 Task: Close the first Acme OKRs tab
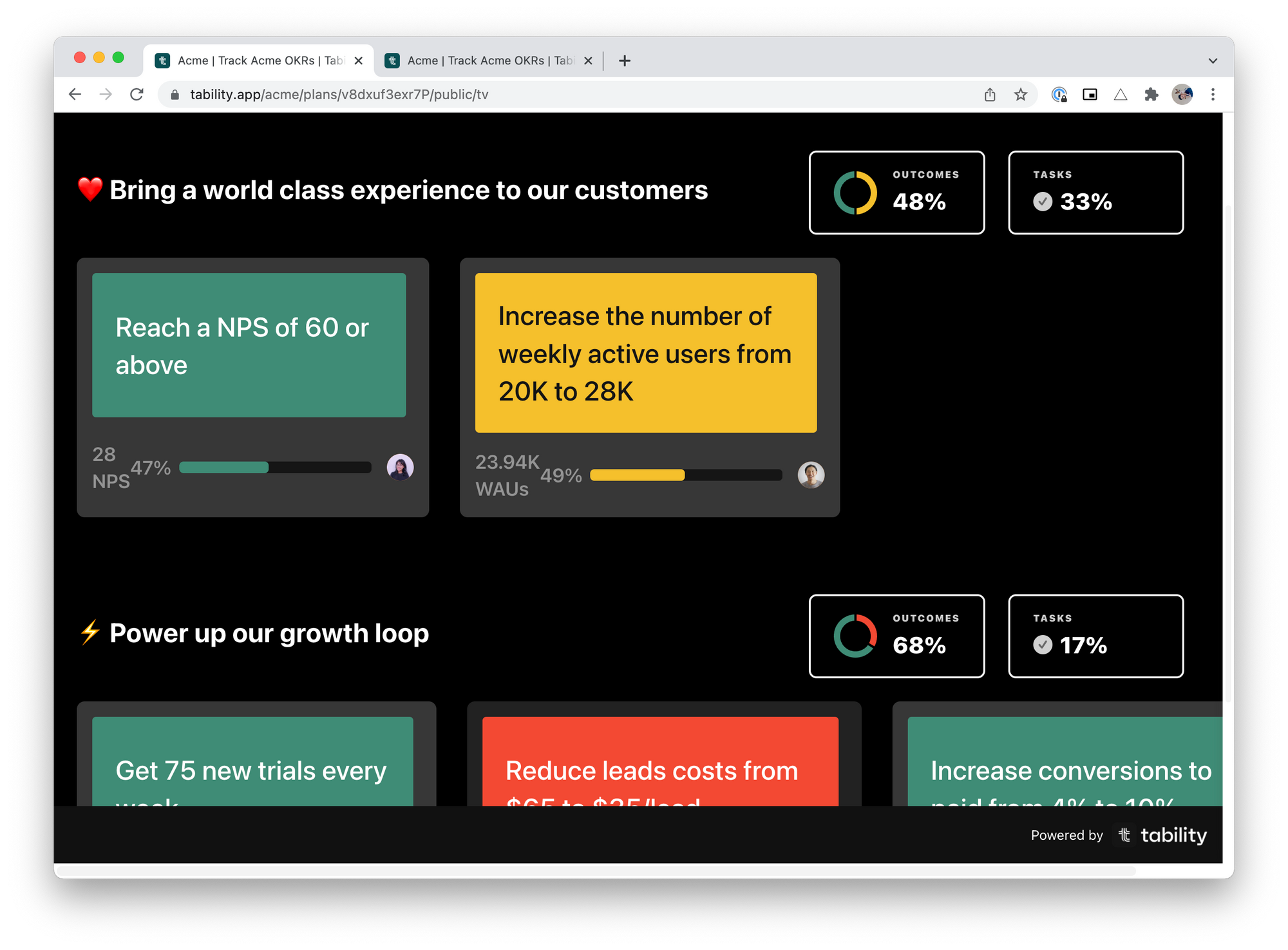[x=359, y=61]
